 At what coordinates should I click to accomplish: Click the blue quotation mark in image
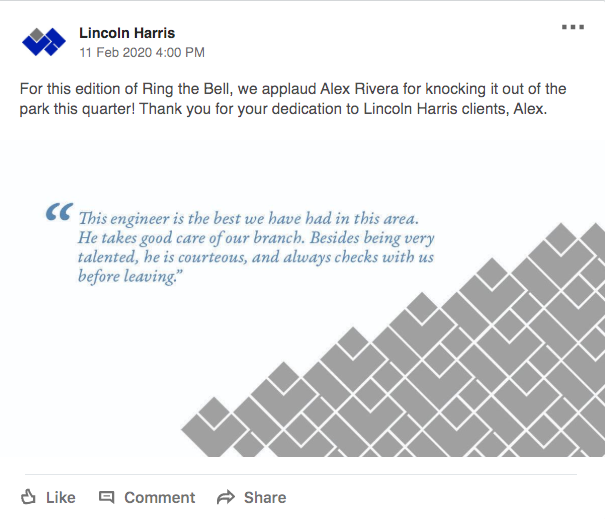pos(59,214)
